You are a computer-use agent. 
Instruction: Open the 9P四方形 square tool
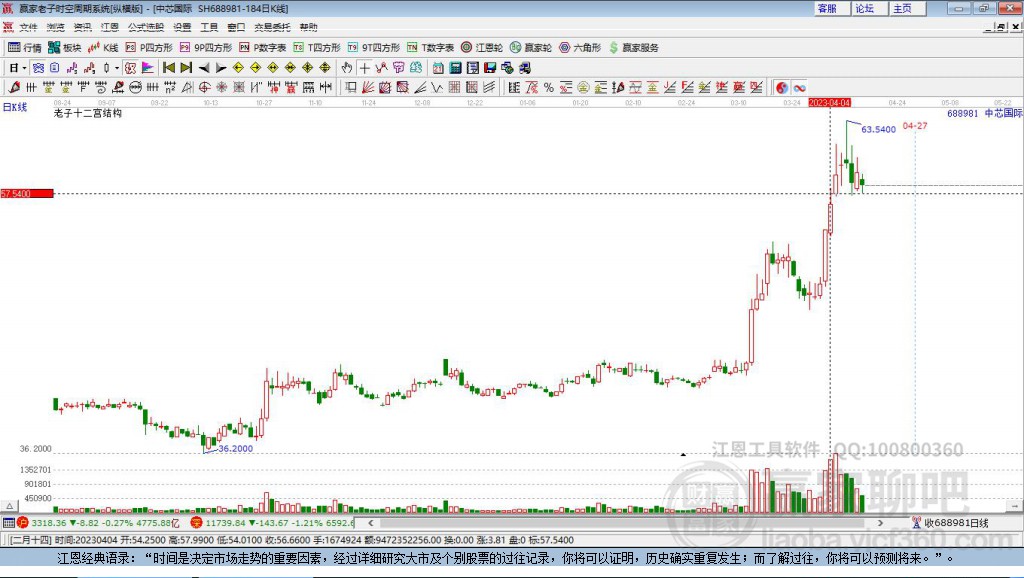(x=206, y=48)
